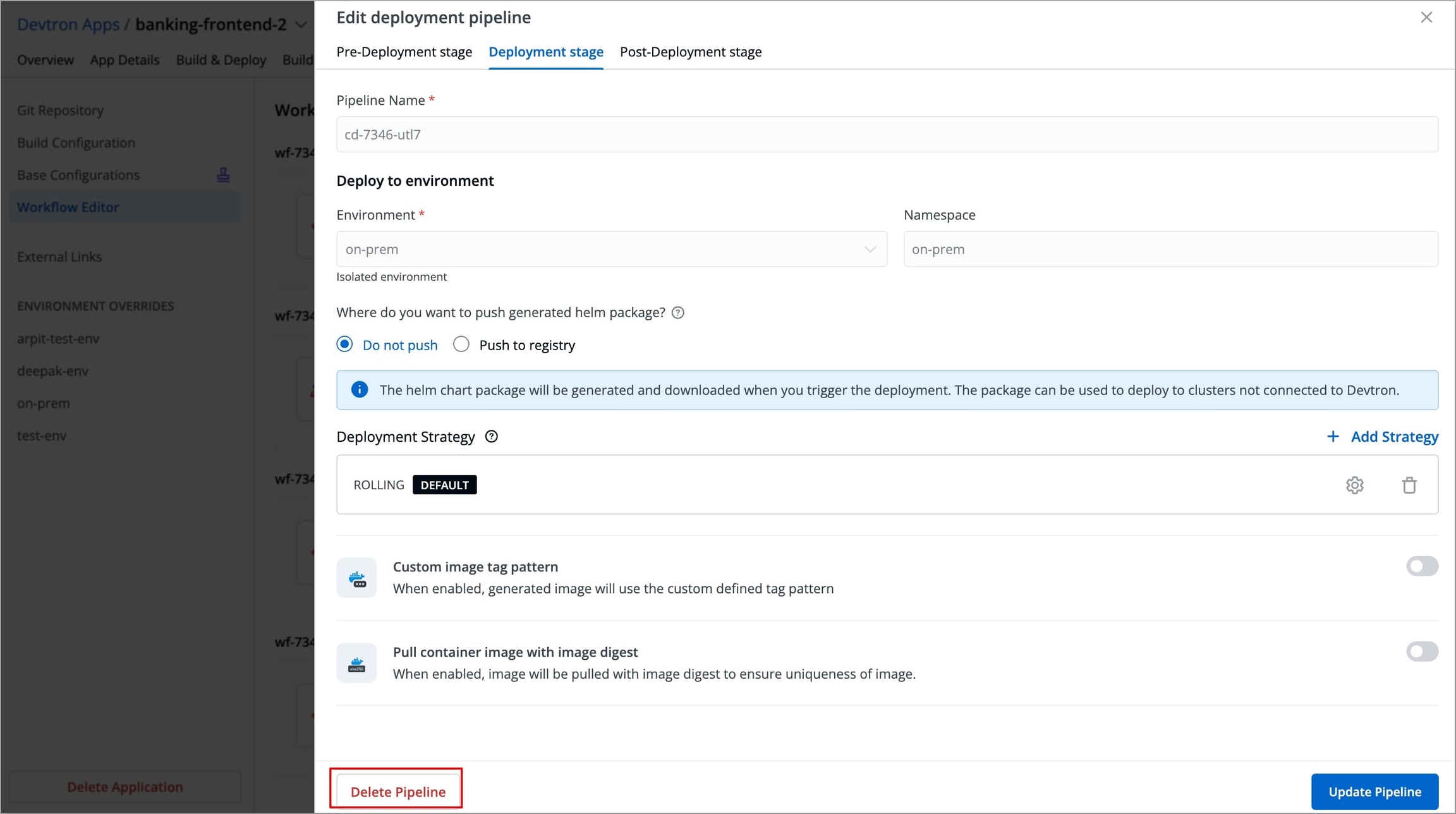The image size is (1456, 814).
Task: Click lock icon next to Base Configurations
Action: 223,175
